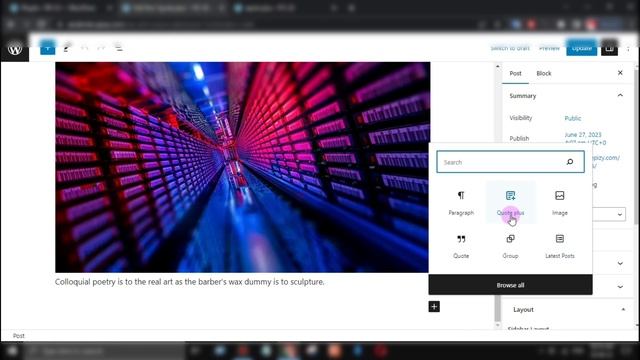Switch to the Block tab
Image resolution: width=640 pixels, height=360 pixels.
tap(544, 73)
